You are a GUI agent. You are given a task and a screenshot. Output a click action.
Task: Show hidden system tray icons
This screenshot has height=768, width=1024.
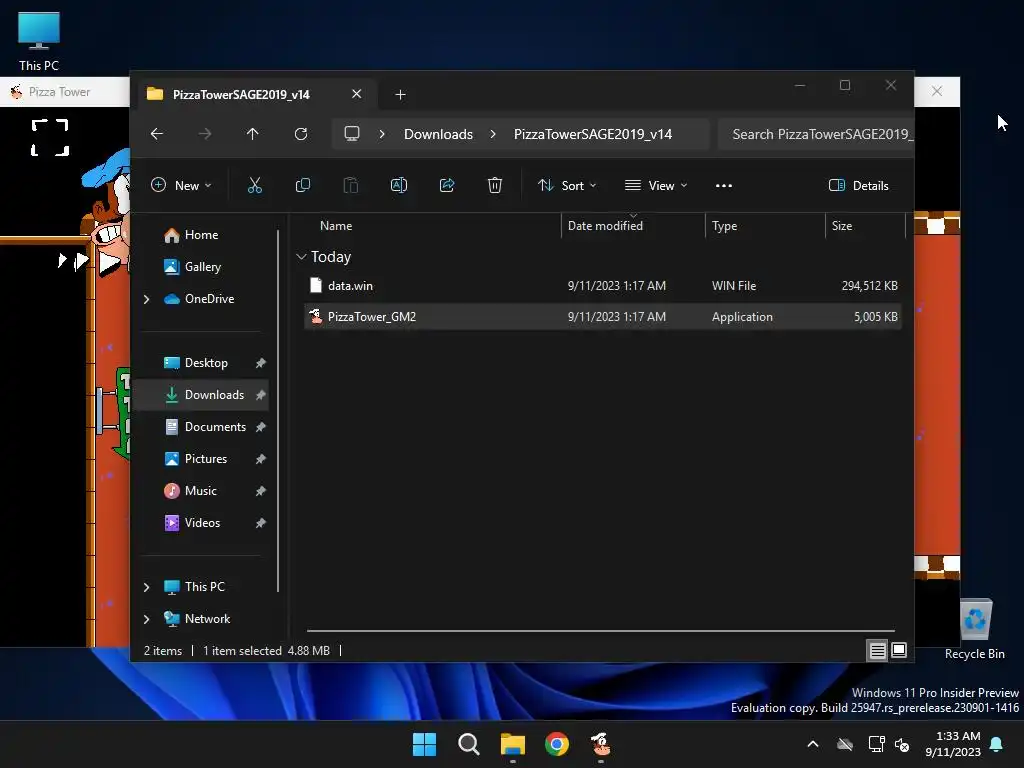pyautogui.click(x=813, y=744)
